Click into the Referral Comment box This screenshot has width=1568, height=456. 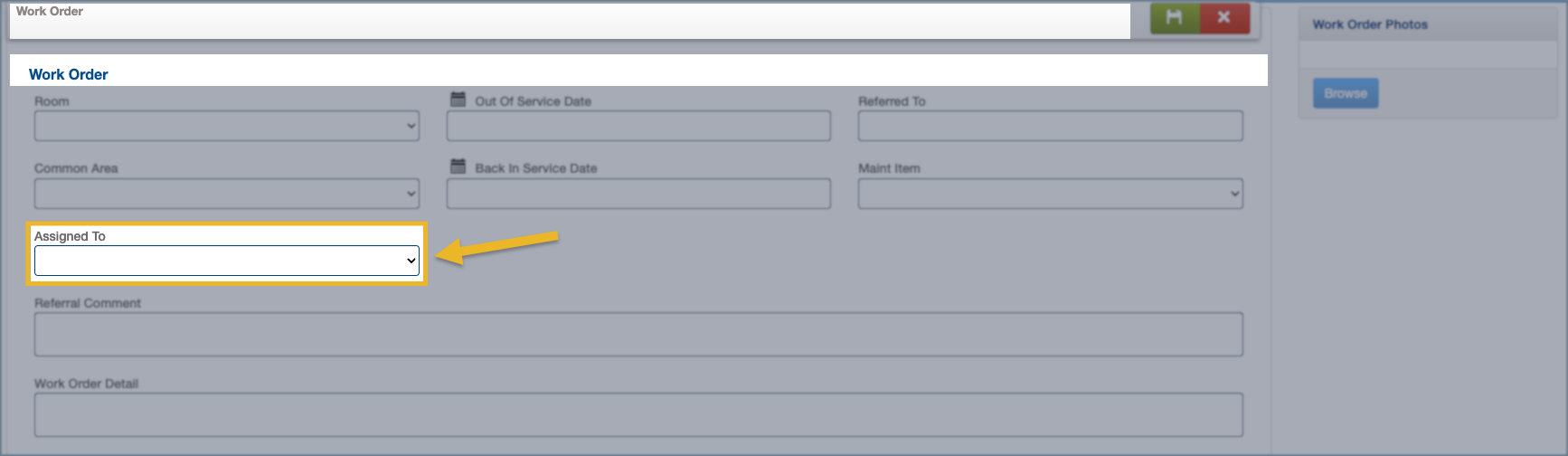[638, 334]
